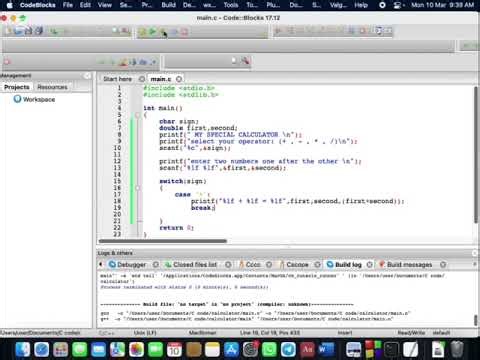This screenshot has height=360, width=480.
Task: Click the 'Read/Write' status bar entry
Action: coord(411,333)
